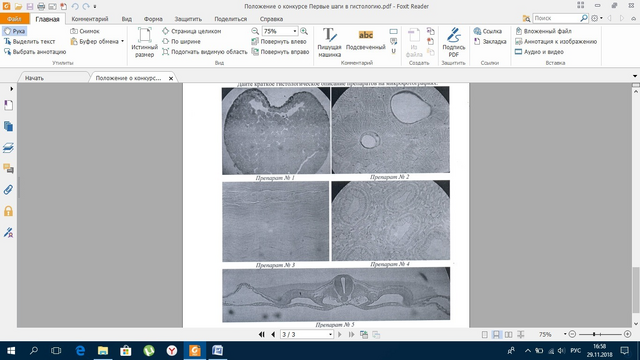Image resolution: width=640 pixels, height=360 pixels.
Task: Open the Файл menu
Action: click(x=14, y=19)
